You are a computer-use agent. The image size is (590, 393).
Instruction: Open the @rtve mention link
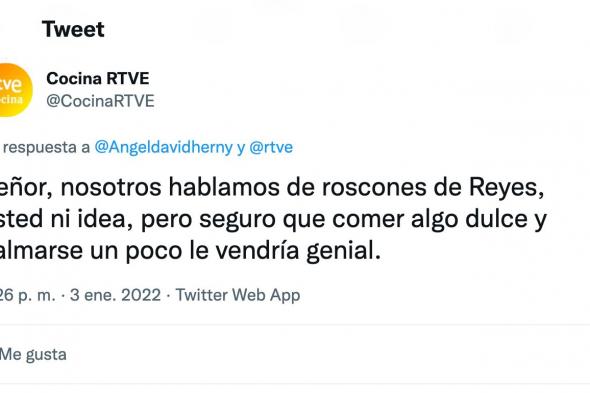[x=271, y=147]
